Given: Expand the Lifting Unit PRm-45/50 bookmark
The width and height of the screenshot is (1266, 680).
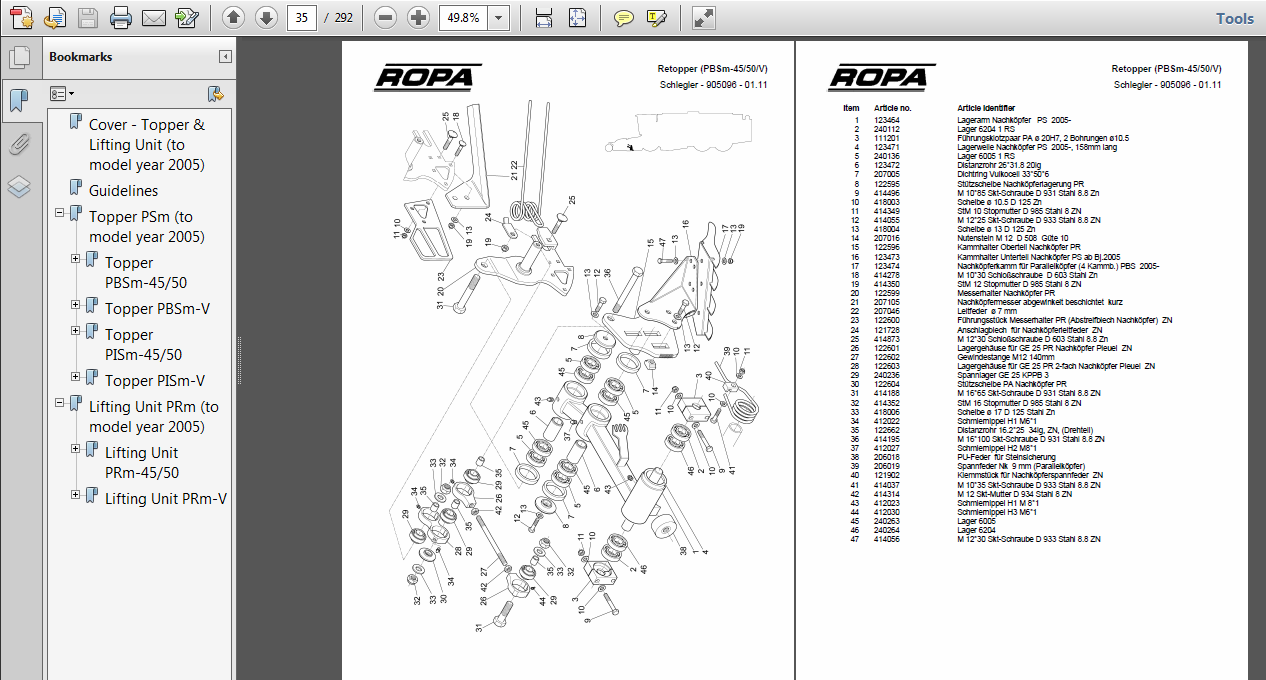Looking at the screenshot, I should [75, 449].
